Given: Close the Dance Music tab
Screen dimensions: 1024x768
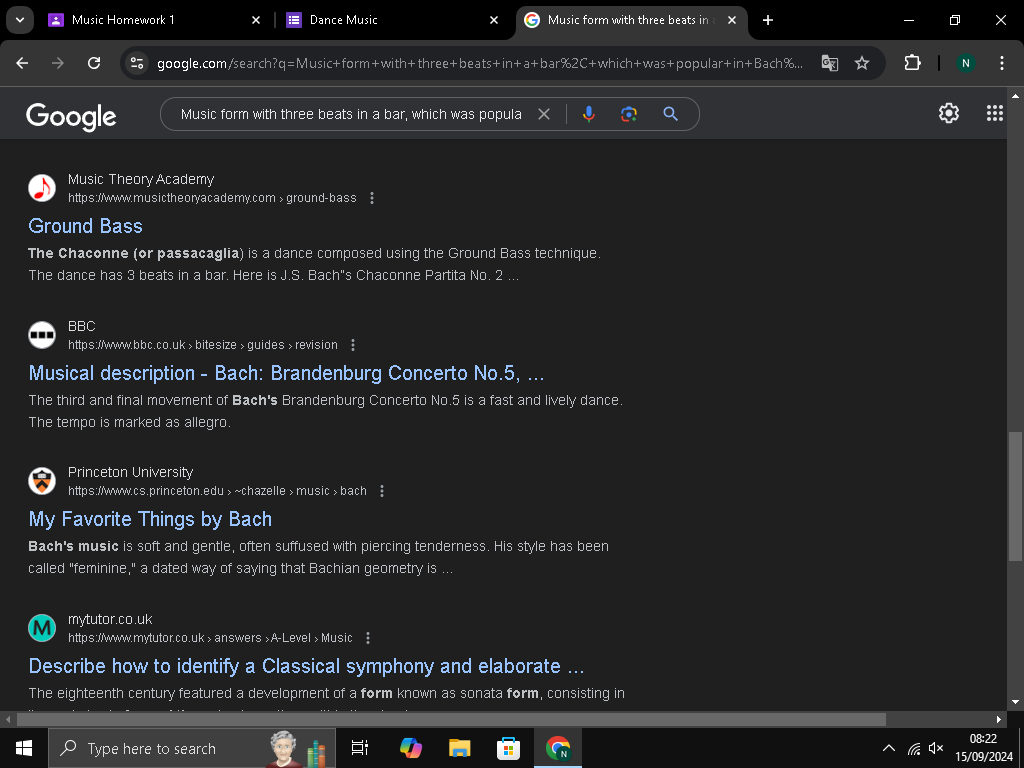Looking at the screenshot, I should click(x=494, y=20).
